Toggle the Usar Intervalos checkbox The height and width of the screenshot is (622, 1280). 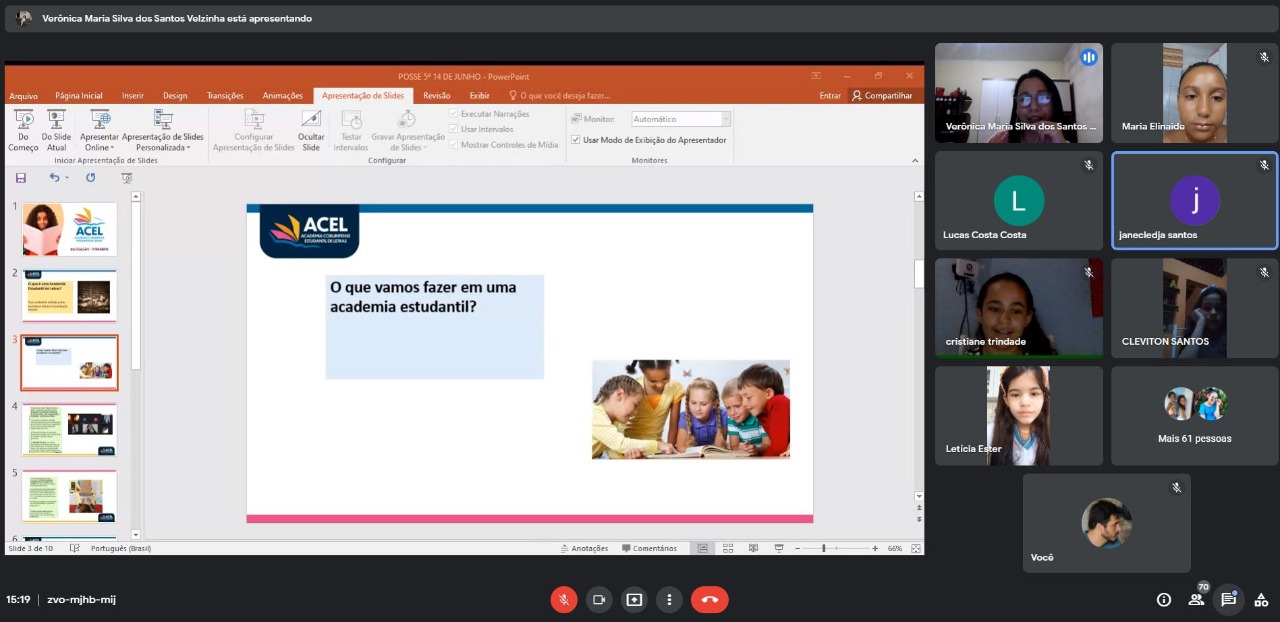[x=455, y=129]
